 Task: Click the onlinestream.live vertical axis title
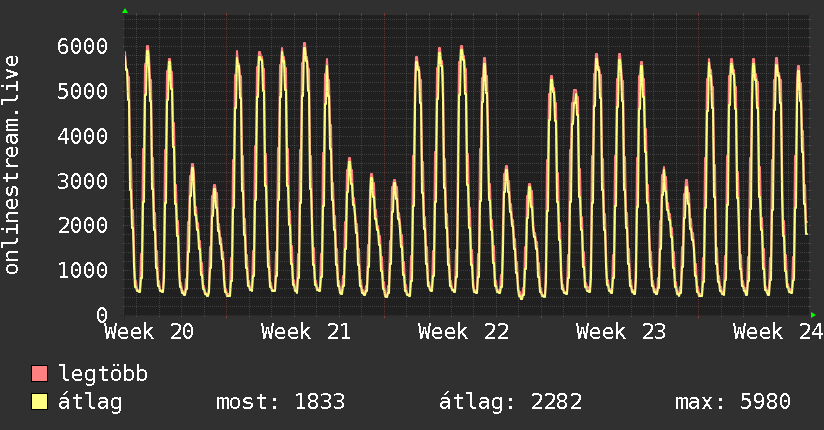tap(12, 165)
